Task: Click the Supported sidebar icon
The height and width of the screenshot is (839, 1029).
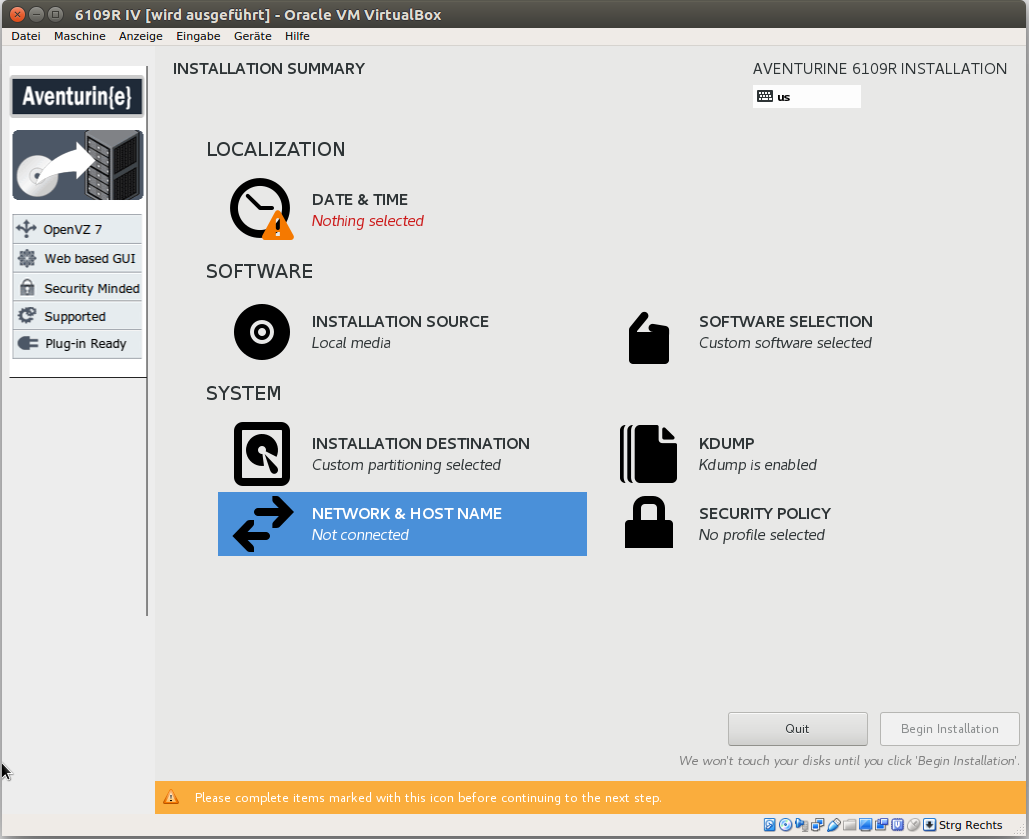Action: (x=27, y=316)
